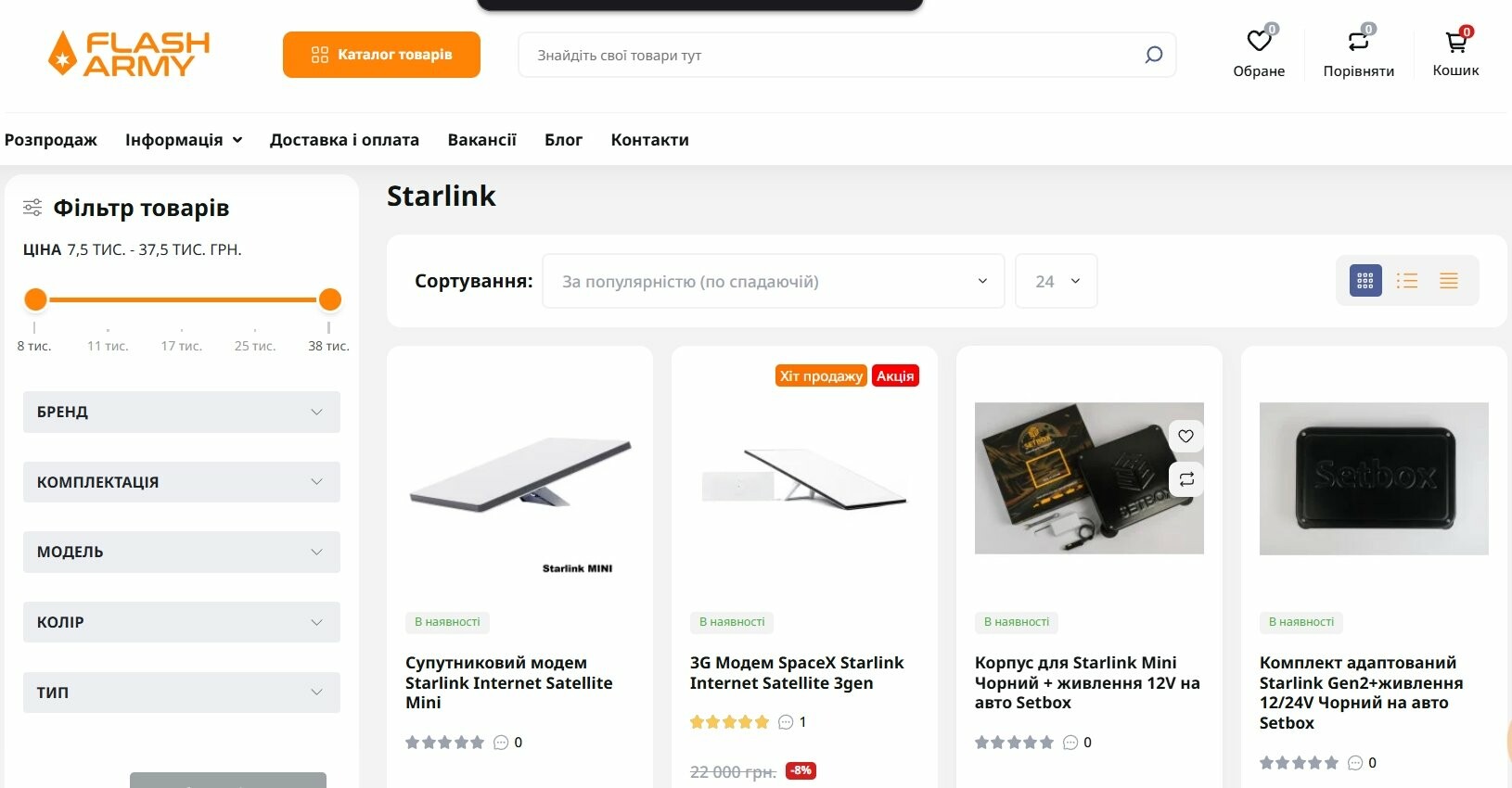Click the search magnifier icon
This screenshot has width=1512, height=788.
(x=1153, y=55)
